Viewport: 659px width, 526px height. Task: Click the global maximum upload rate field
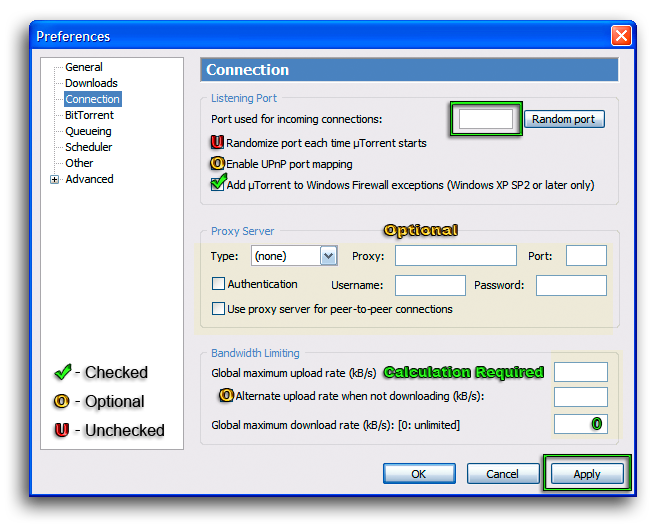581,372
